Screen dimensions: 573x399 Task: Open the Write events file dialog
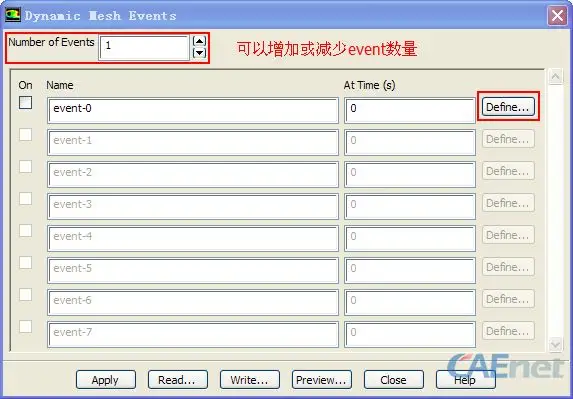pos(250,380)
